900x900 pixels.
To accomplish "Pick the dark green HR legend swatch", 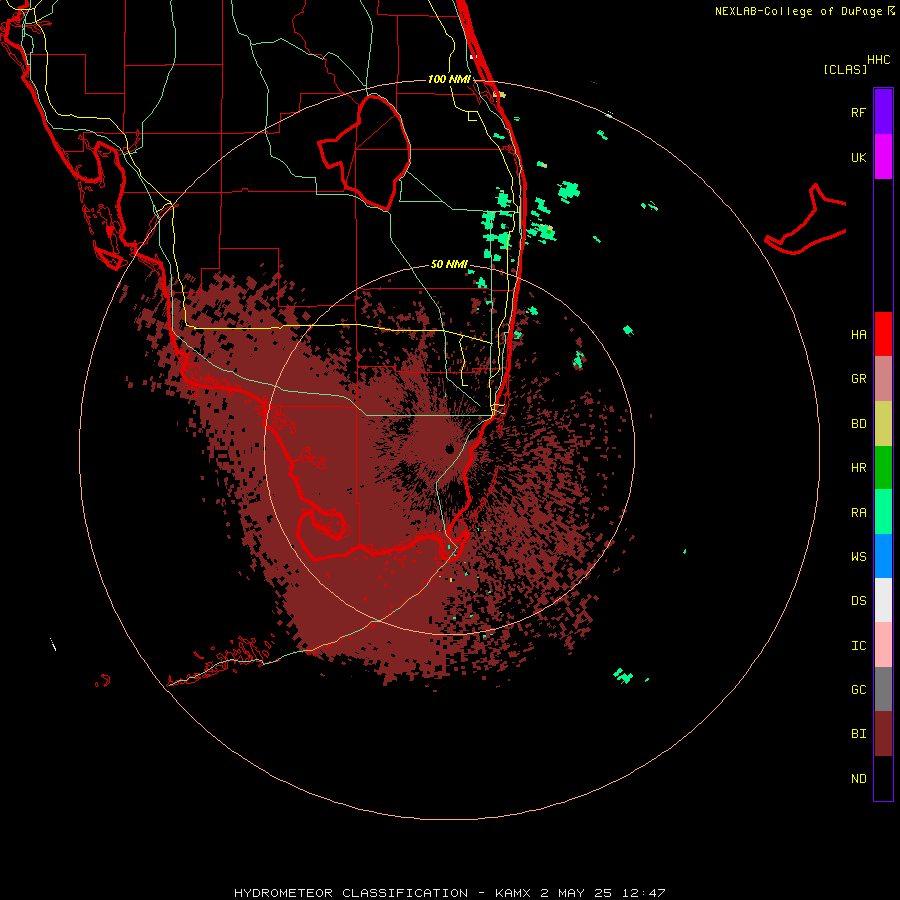I will coord(883,468).
